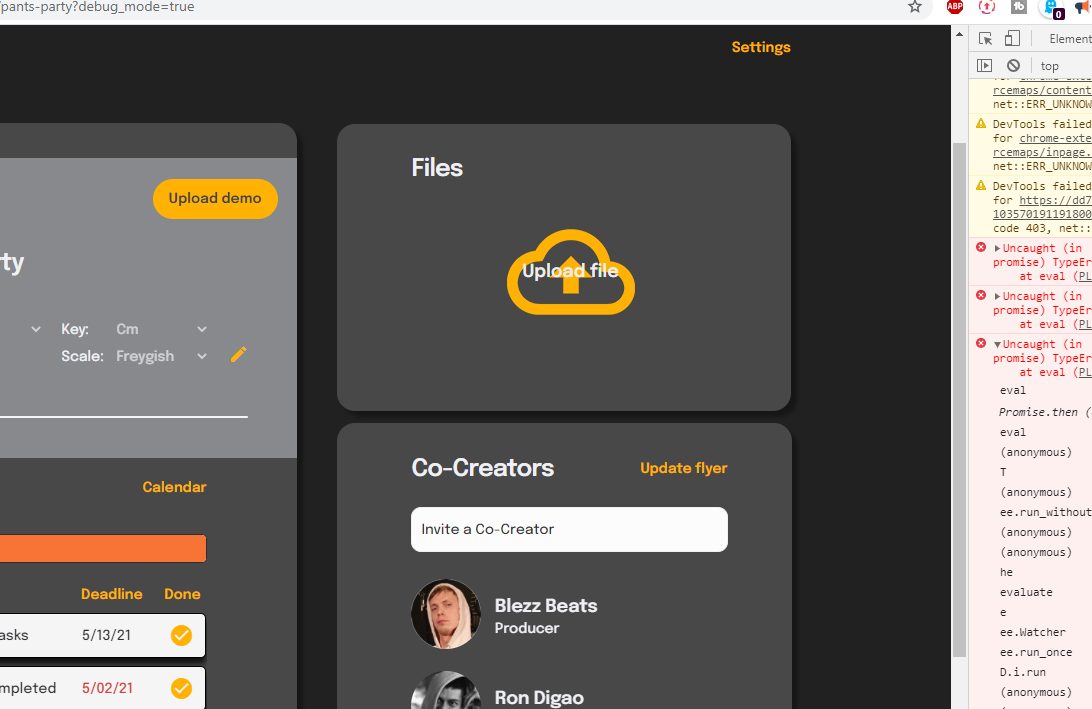Open the megaphone extension icon

pyautogui.click(x=1084, y=7)
